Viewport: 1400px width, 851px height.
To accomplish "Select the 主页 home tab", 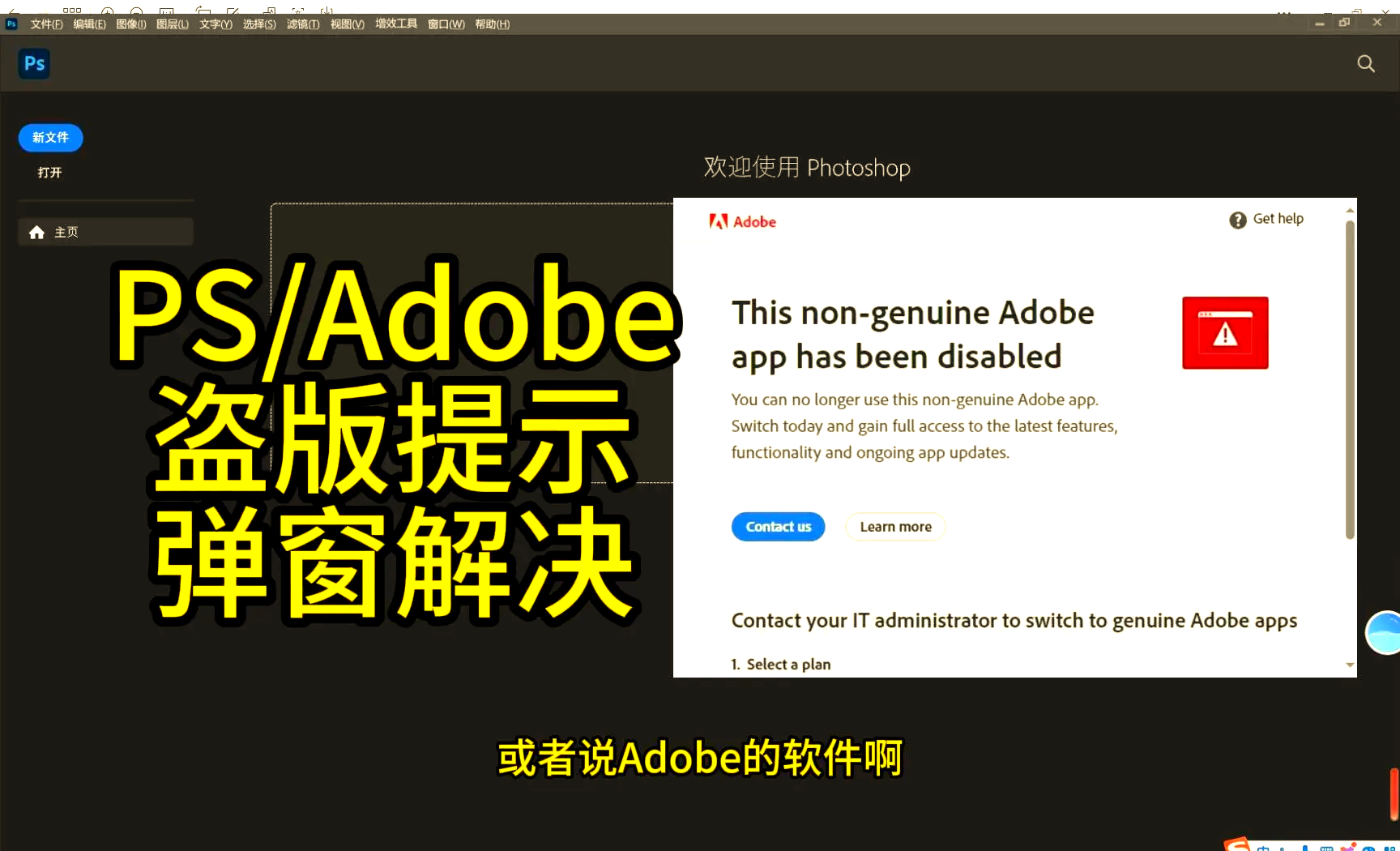I will [105, 233].
